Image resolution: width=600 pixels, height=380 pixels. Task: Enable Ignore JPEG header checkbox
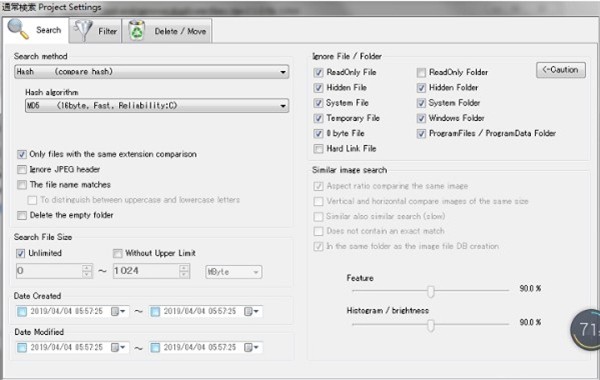[22, 170]
